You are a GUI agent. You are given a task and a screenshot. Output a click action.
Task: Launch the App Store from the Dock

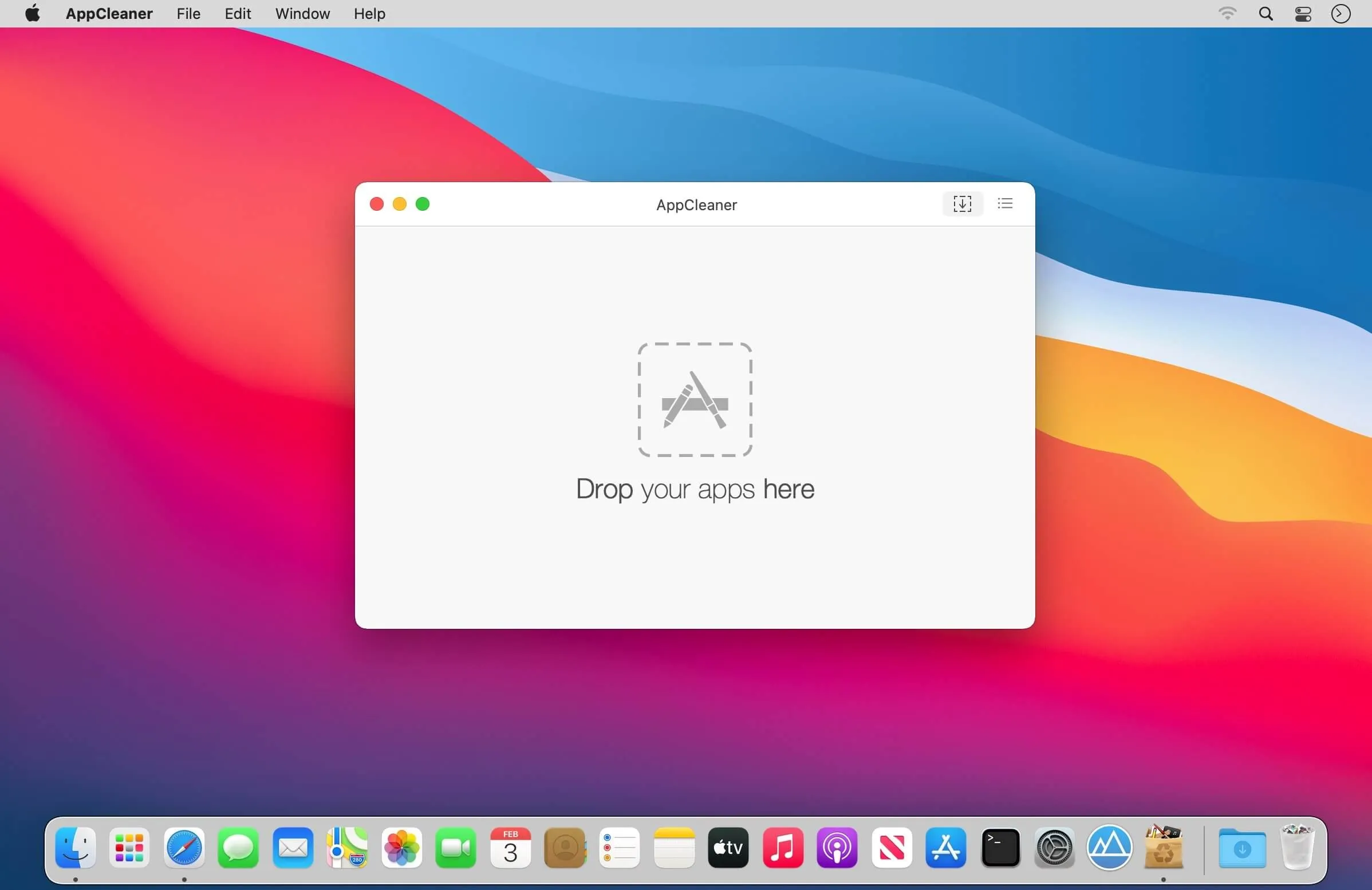[x=946, y=848]
